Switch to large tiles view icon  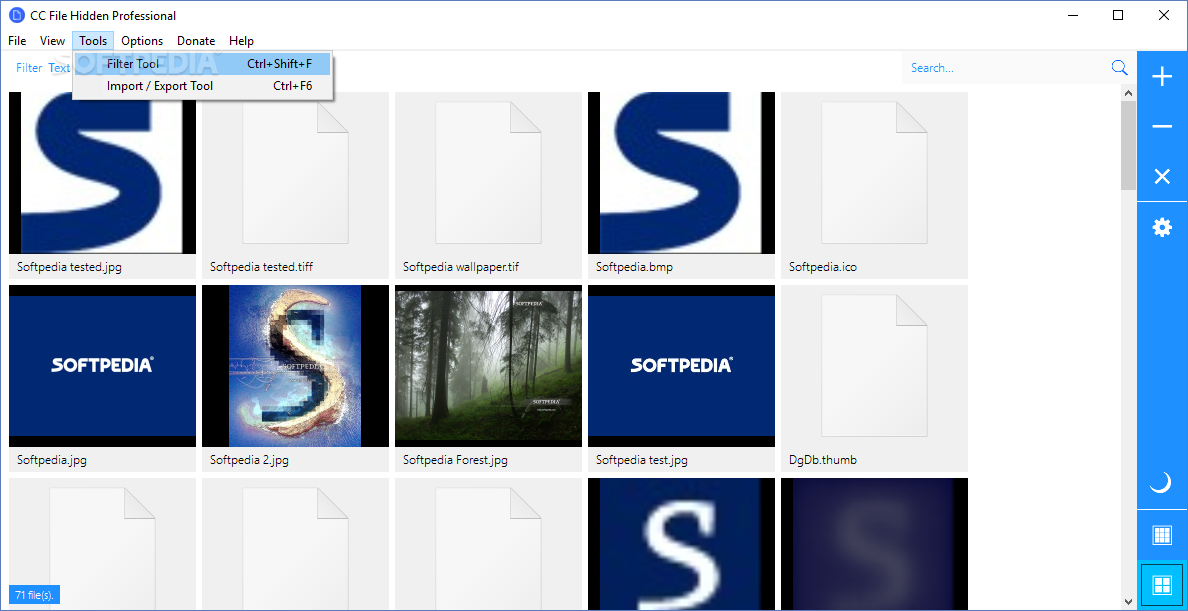1161,585
